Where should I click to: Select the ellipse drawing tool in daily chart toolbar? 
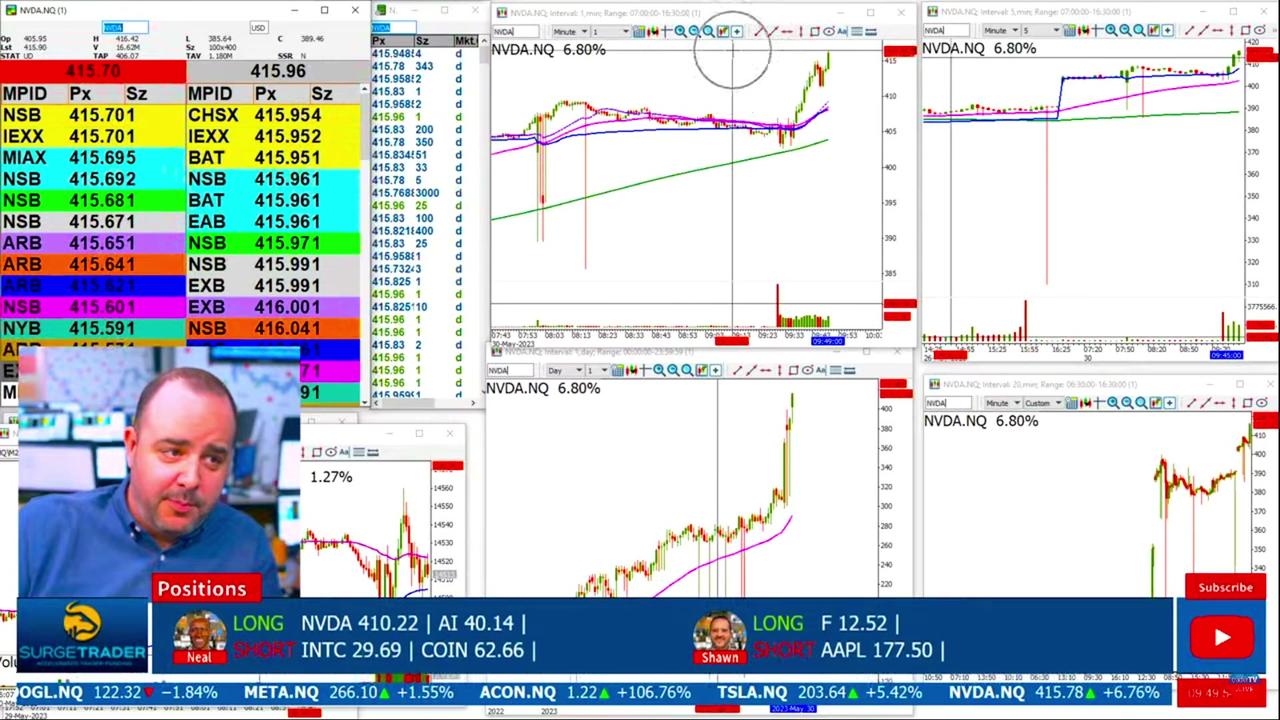tap(807, 370)
